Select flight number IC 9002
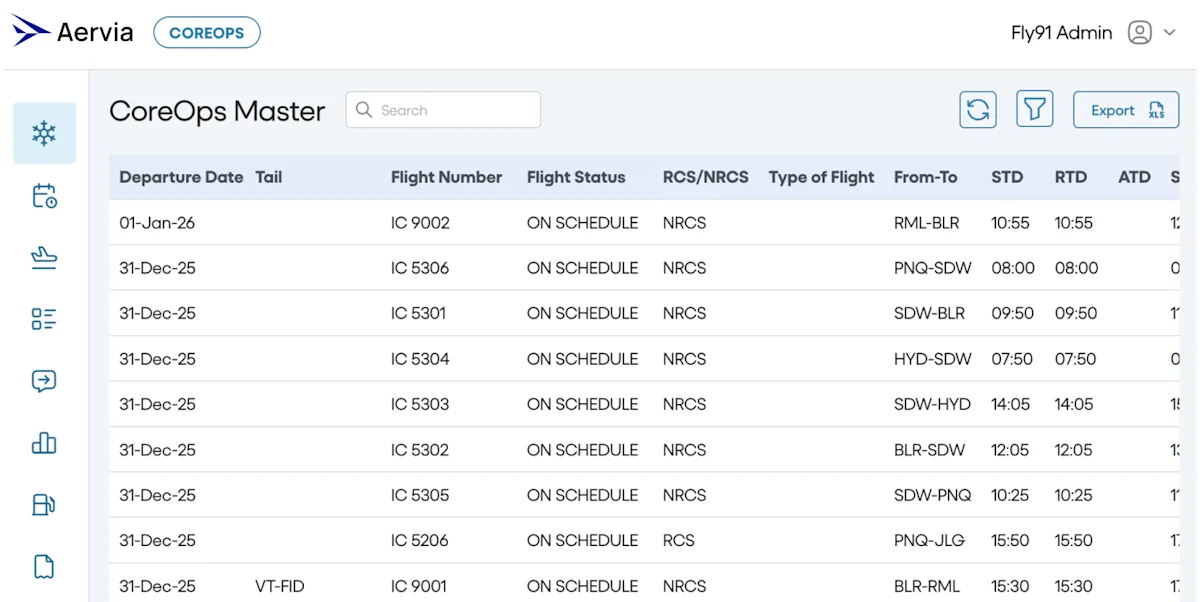The width and height of the screenshot is (1200, 602). 420,223
